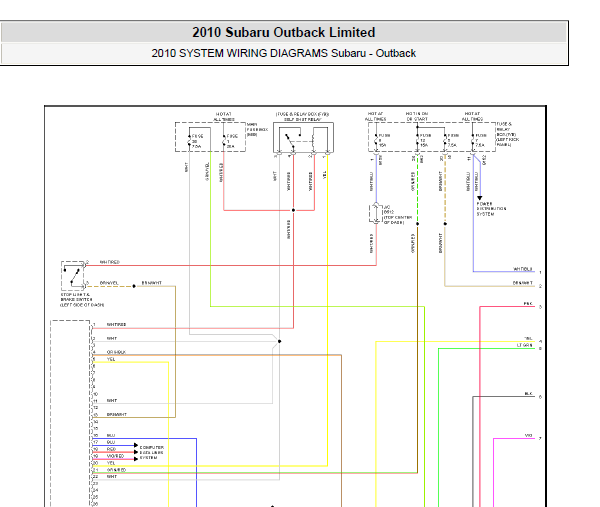
Task: Click the 'BLU' label at connector pin 17
Action: pos(111,442)
